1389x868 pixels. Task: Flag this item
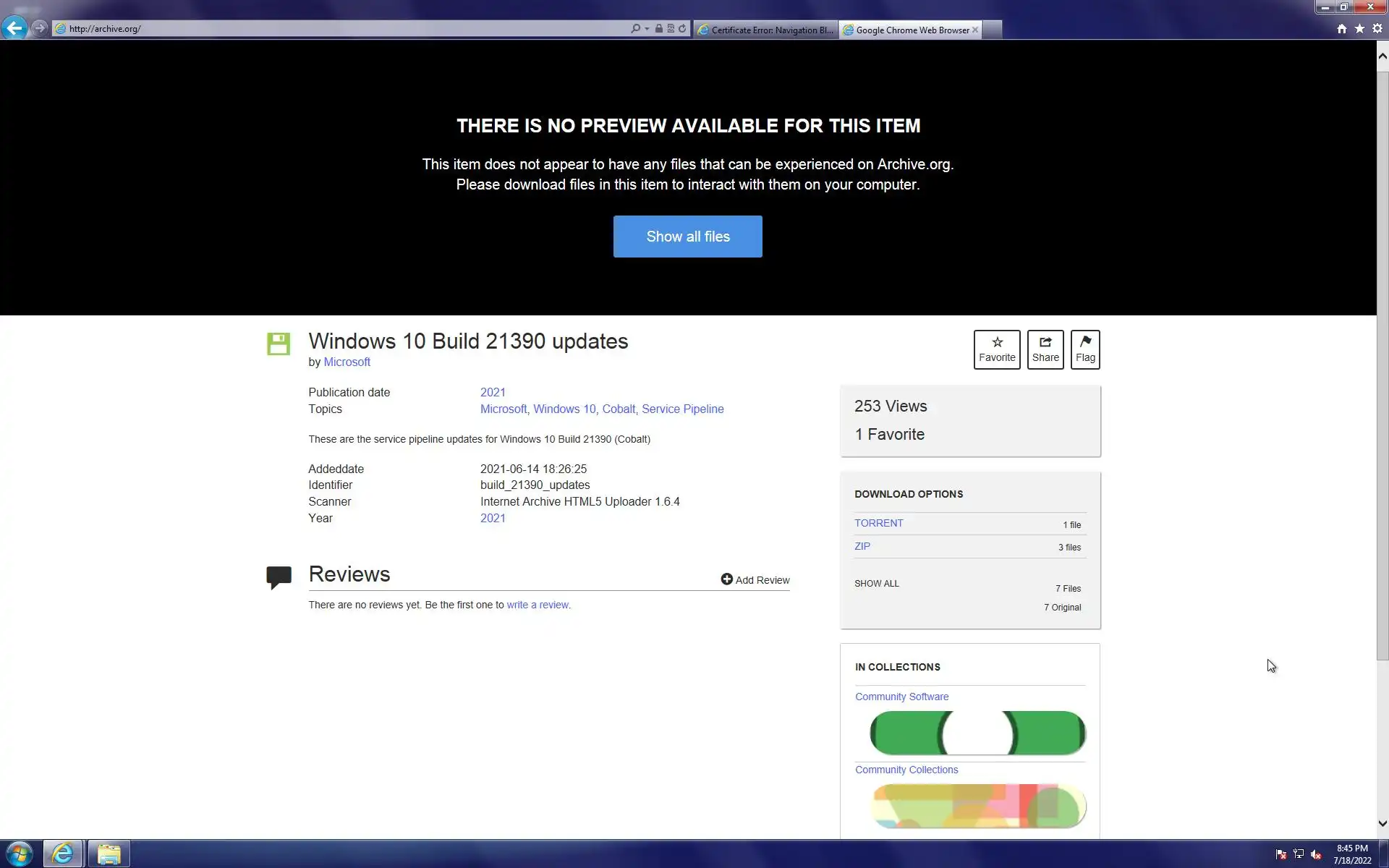tap(1084, 349)
